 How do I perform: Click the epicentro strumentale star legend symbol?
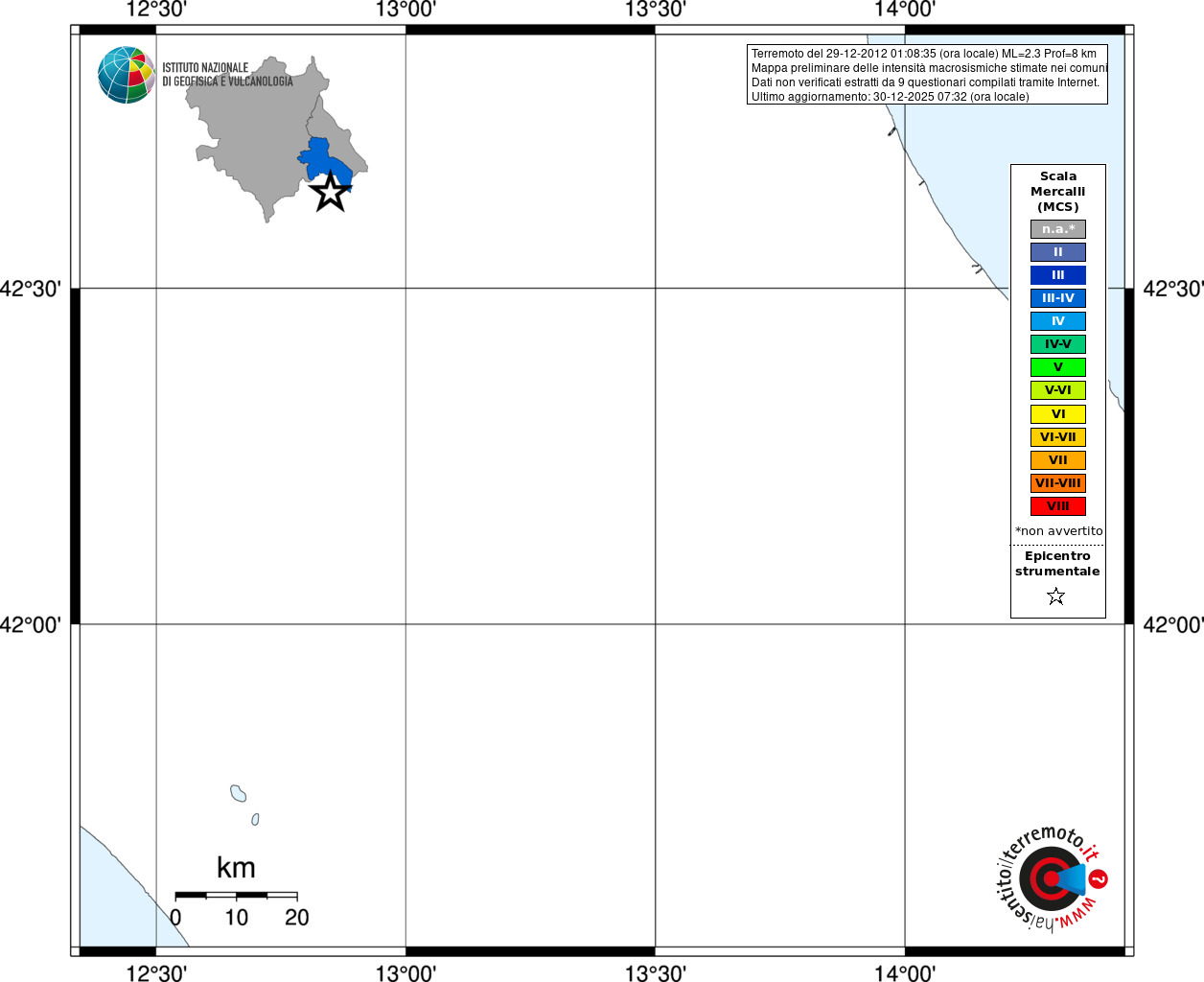[x=1056, y=596]
